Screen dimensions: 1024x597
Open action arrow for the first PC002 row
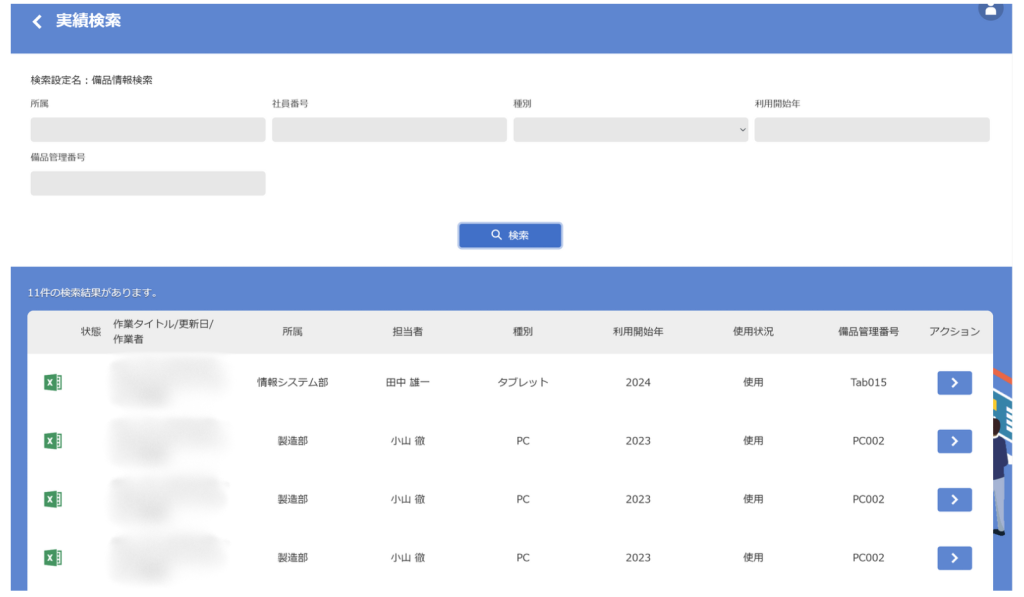(x=954, y=441)
